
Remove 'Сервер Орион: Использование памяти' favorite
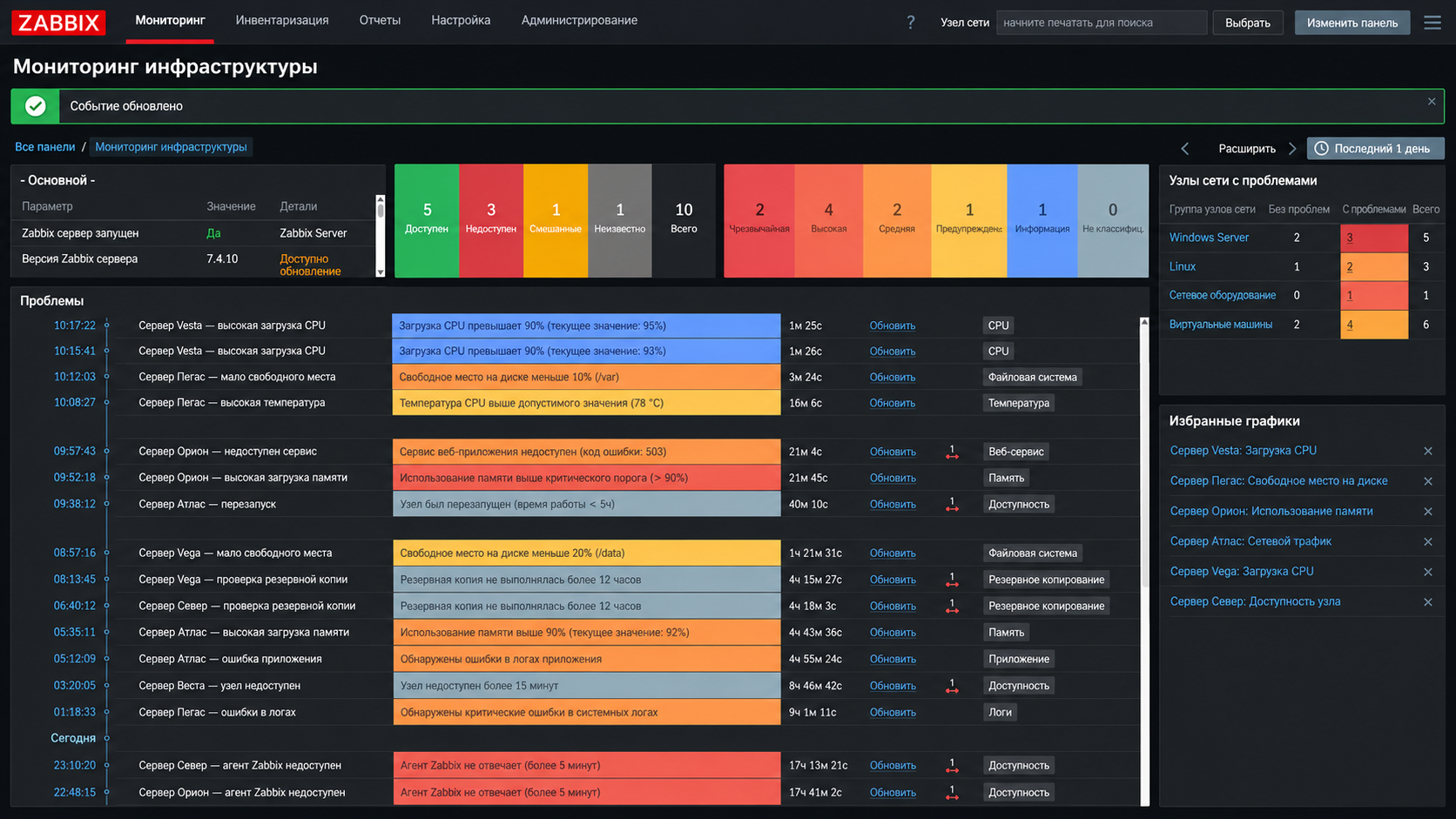(1428, 512)
